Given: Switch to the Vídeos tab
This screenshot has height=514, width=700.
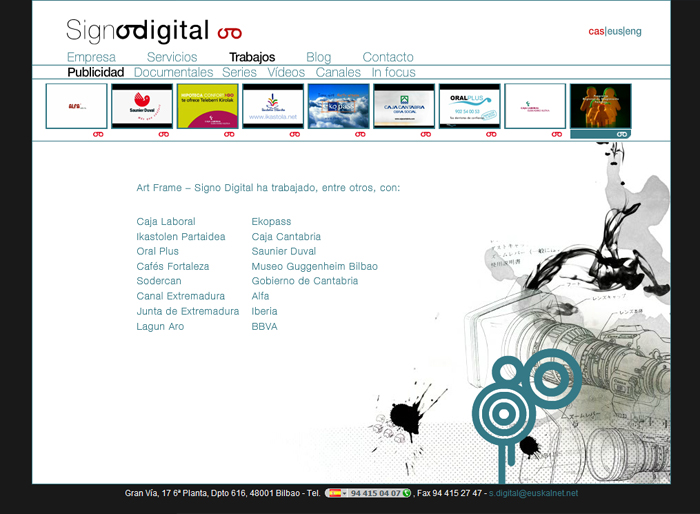Looking at the screenshot, I should click(286, 72).
